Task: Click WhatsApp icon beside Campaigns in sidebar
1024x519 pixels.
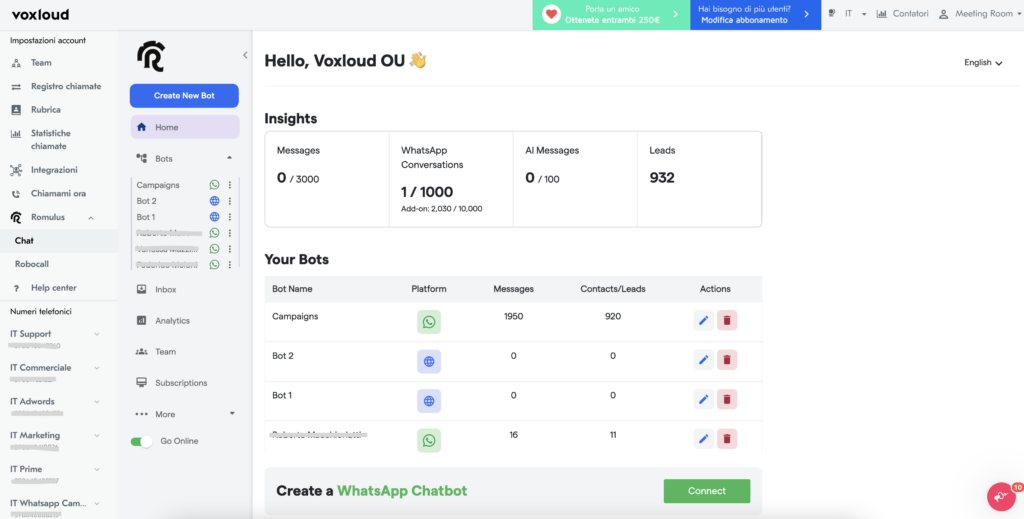Action: tap(214, 185)
